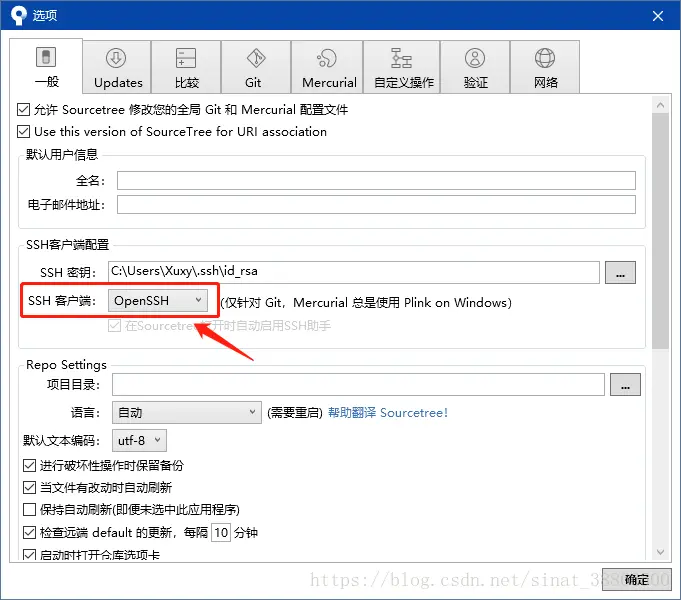The height and width of the screenshot is (600, 681).
Task: Browse for project directory (项目目录) button
Action: click(x=625, y=385)
